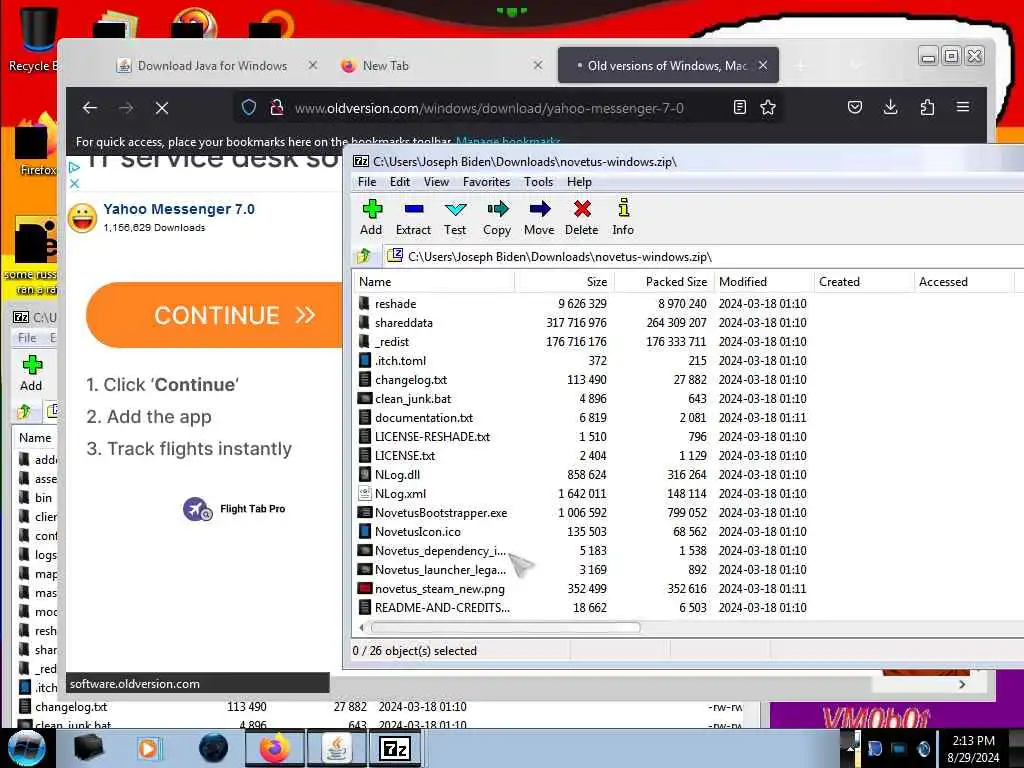This screenshot has height=768, width=1024.
Task: Sort by Modified column header
Action: click(x=764, y=281)
